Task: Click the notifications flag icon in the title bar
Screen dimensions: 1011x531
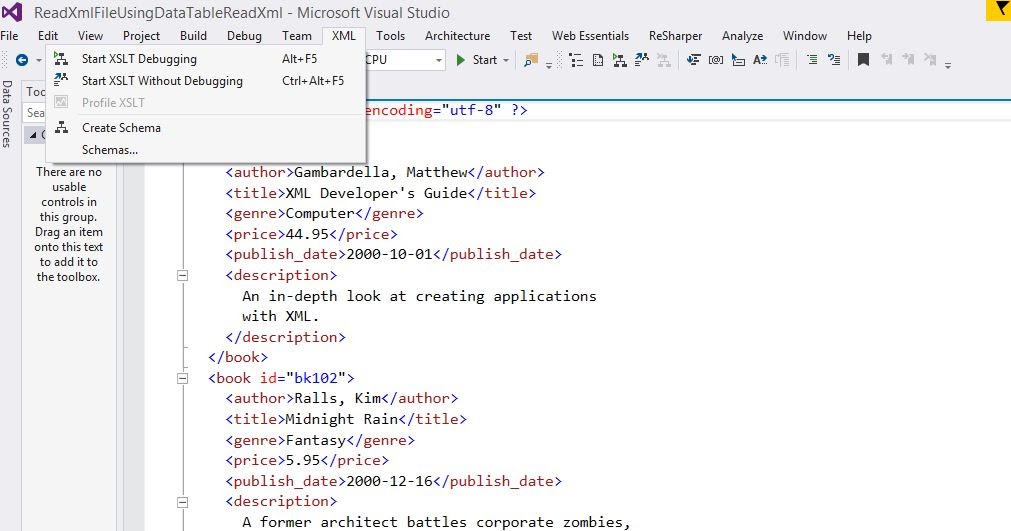Action: pyautogui.click(x=999, y=11)
